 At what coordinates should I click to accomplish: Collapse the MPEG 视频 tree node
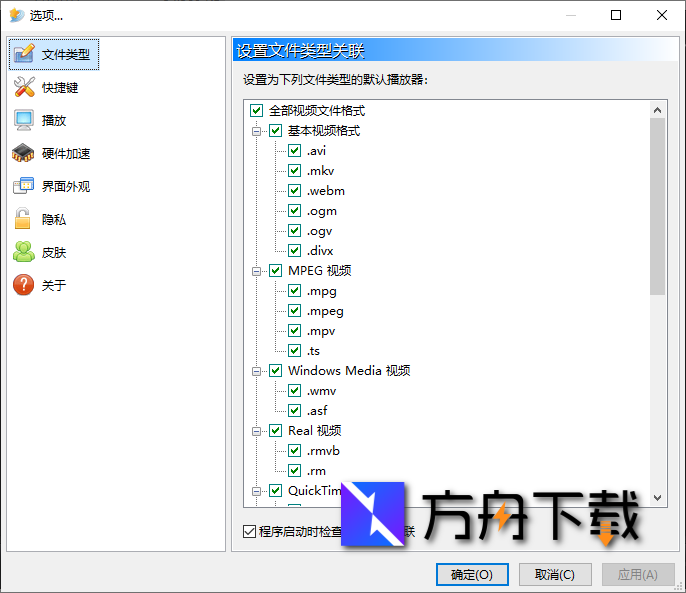coord(256,271)
